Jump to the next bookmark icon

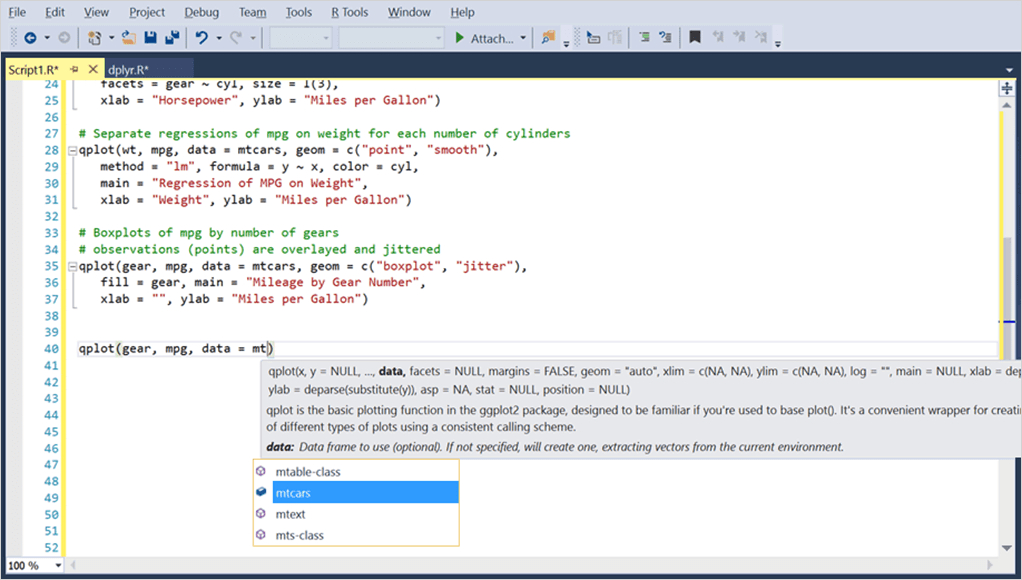click(x=741, y=36)
